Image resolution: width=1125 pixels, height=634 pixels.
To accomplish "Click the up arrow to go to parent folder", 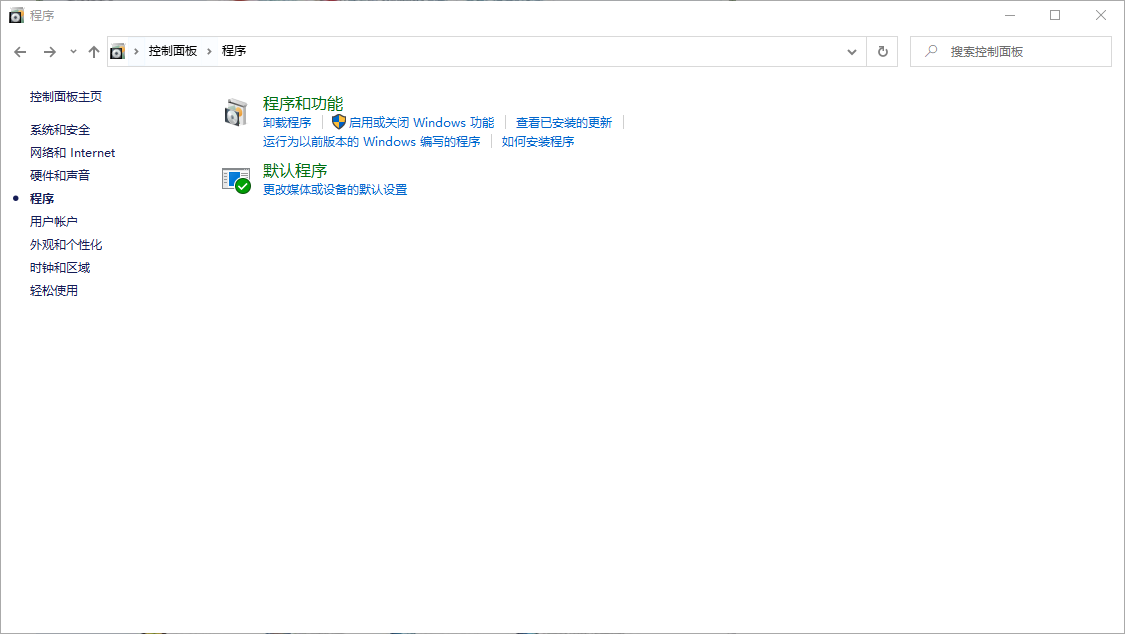I will point(94,51).
